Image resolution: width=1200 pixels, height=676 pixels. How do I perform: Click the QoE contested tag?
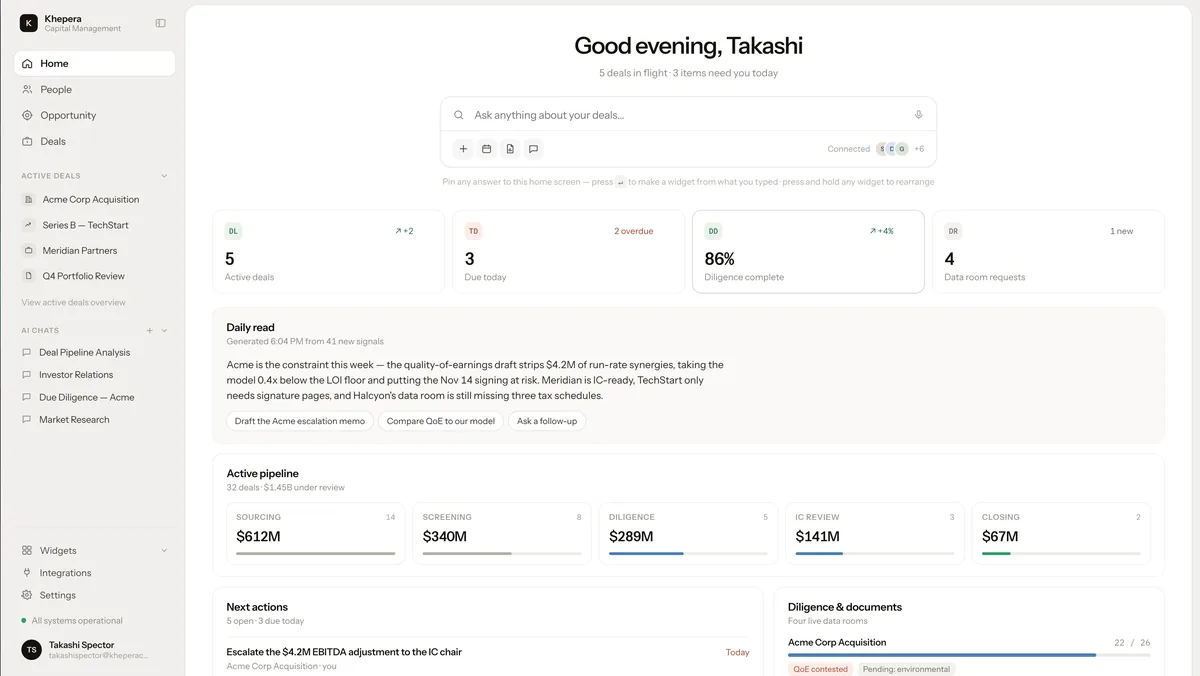(x=821, y=669)
